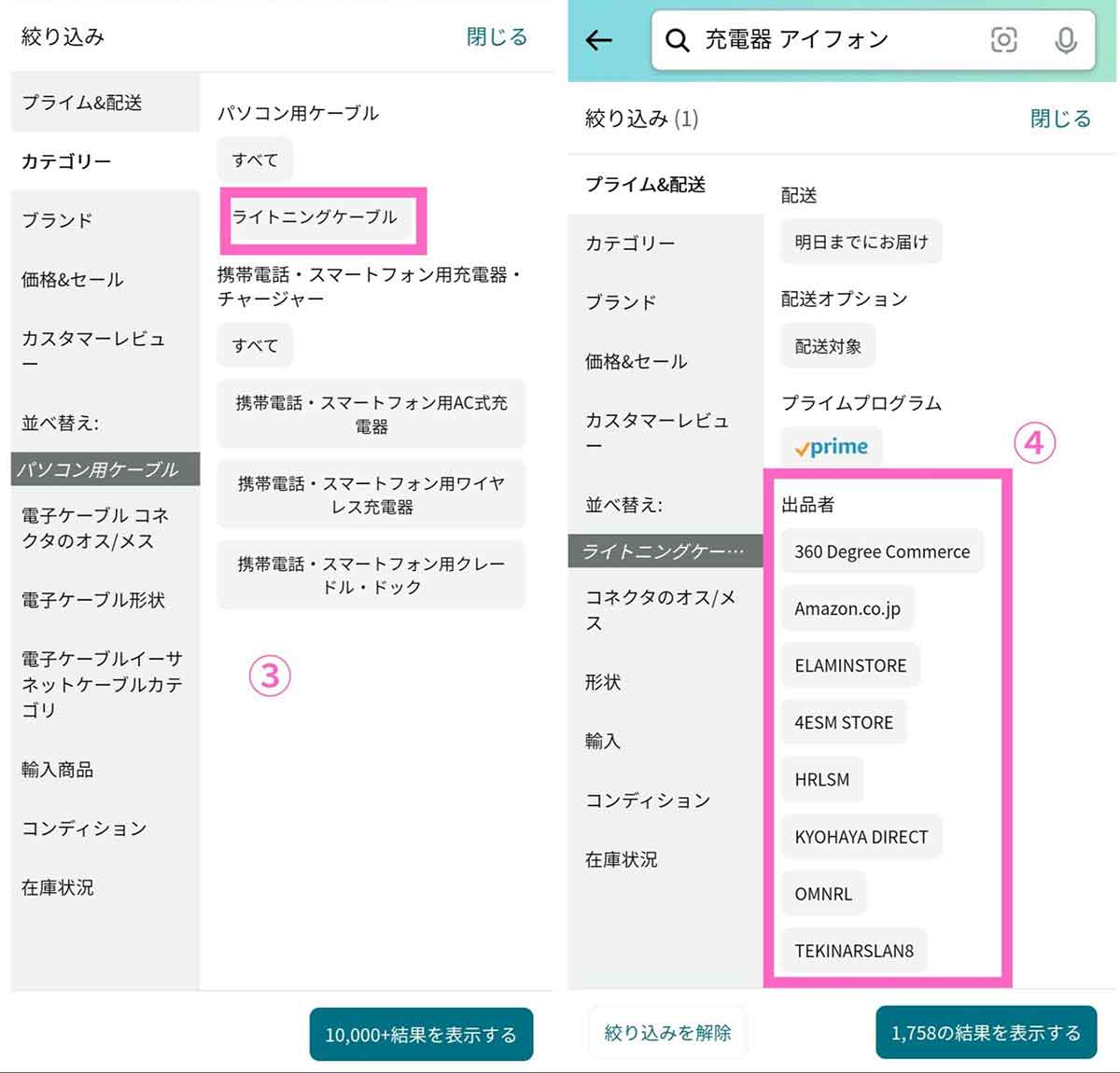
Task: Open コネクタのオス/メス filter in right panel
Action: point(665,610)
